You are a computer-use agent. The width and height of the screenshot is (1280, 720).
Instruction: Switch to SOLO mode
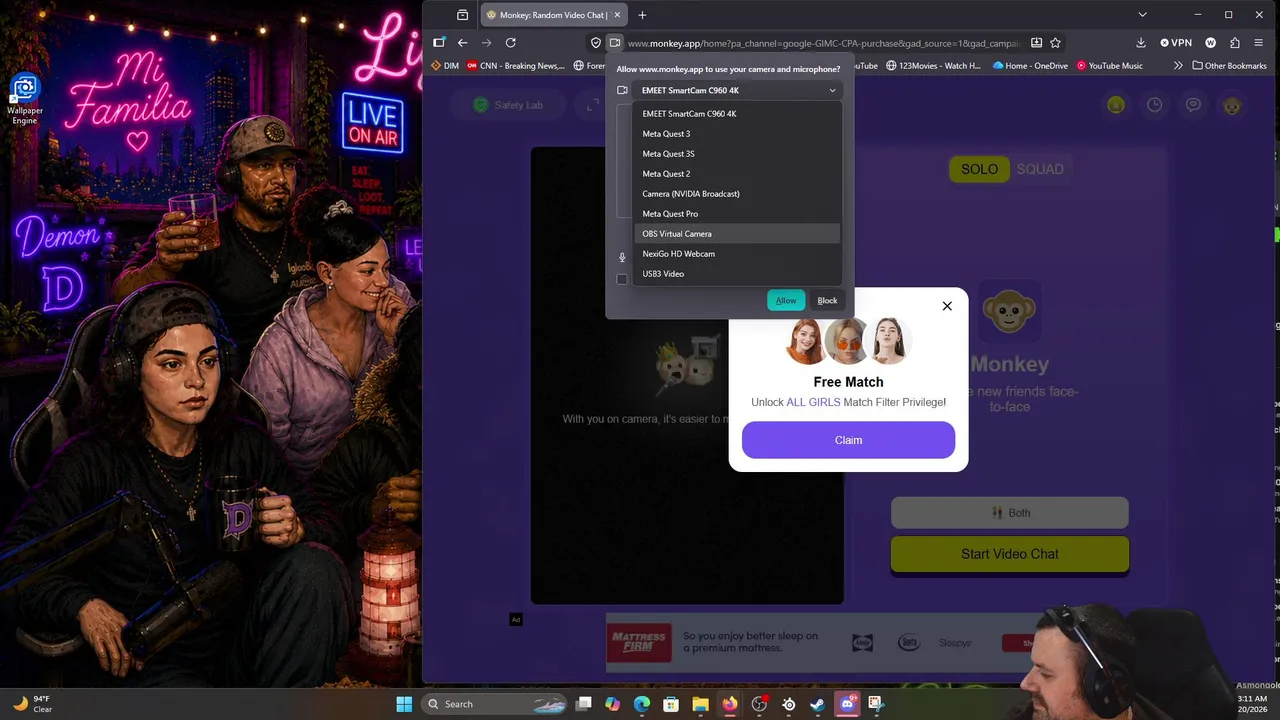point(979,169)
